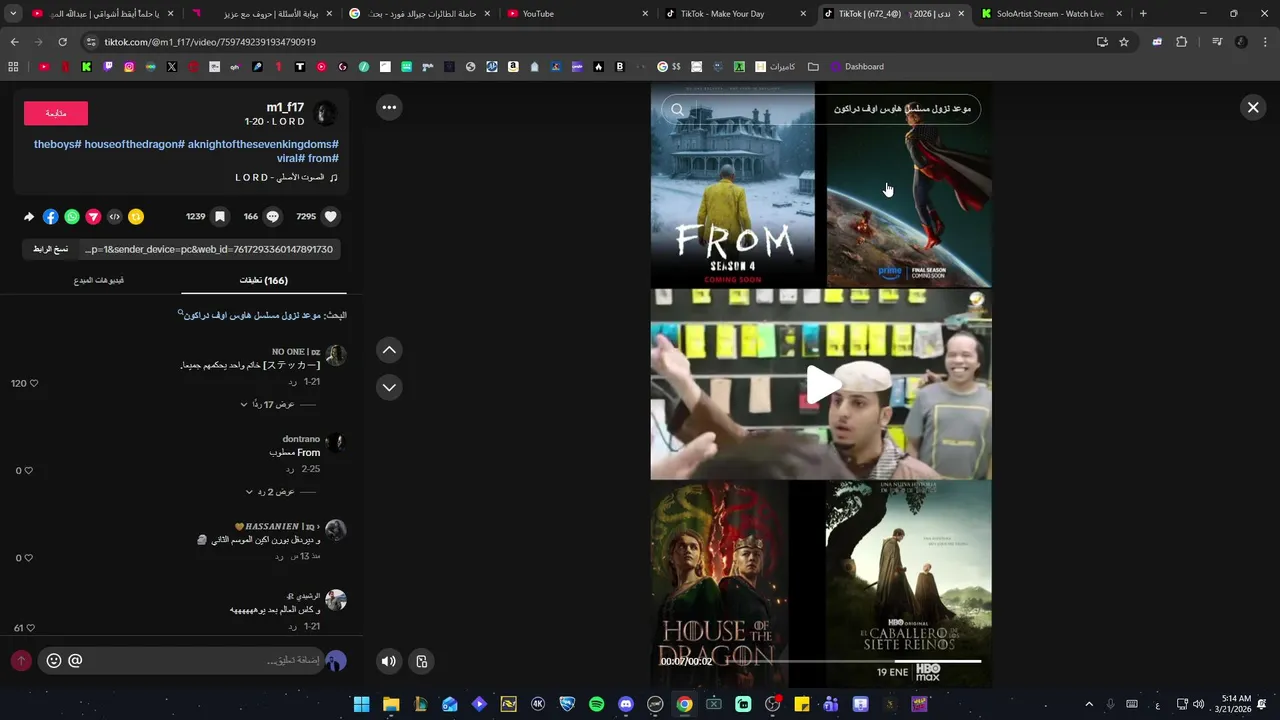The image size is (1280, 720).
Task: Bookmark this page with the star icon
Action: pos(1124,42)
